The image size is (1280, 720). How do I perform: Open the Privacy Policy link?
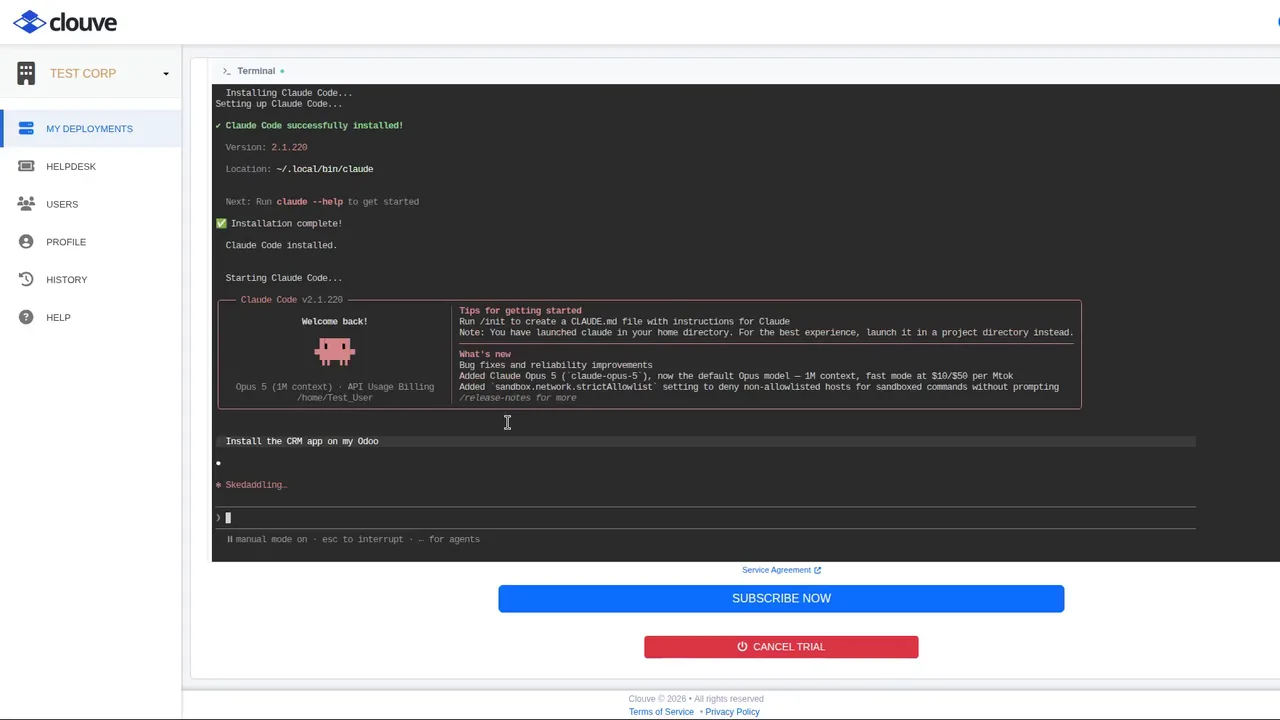732,712
